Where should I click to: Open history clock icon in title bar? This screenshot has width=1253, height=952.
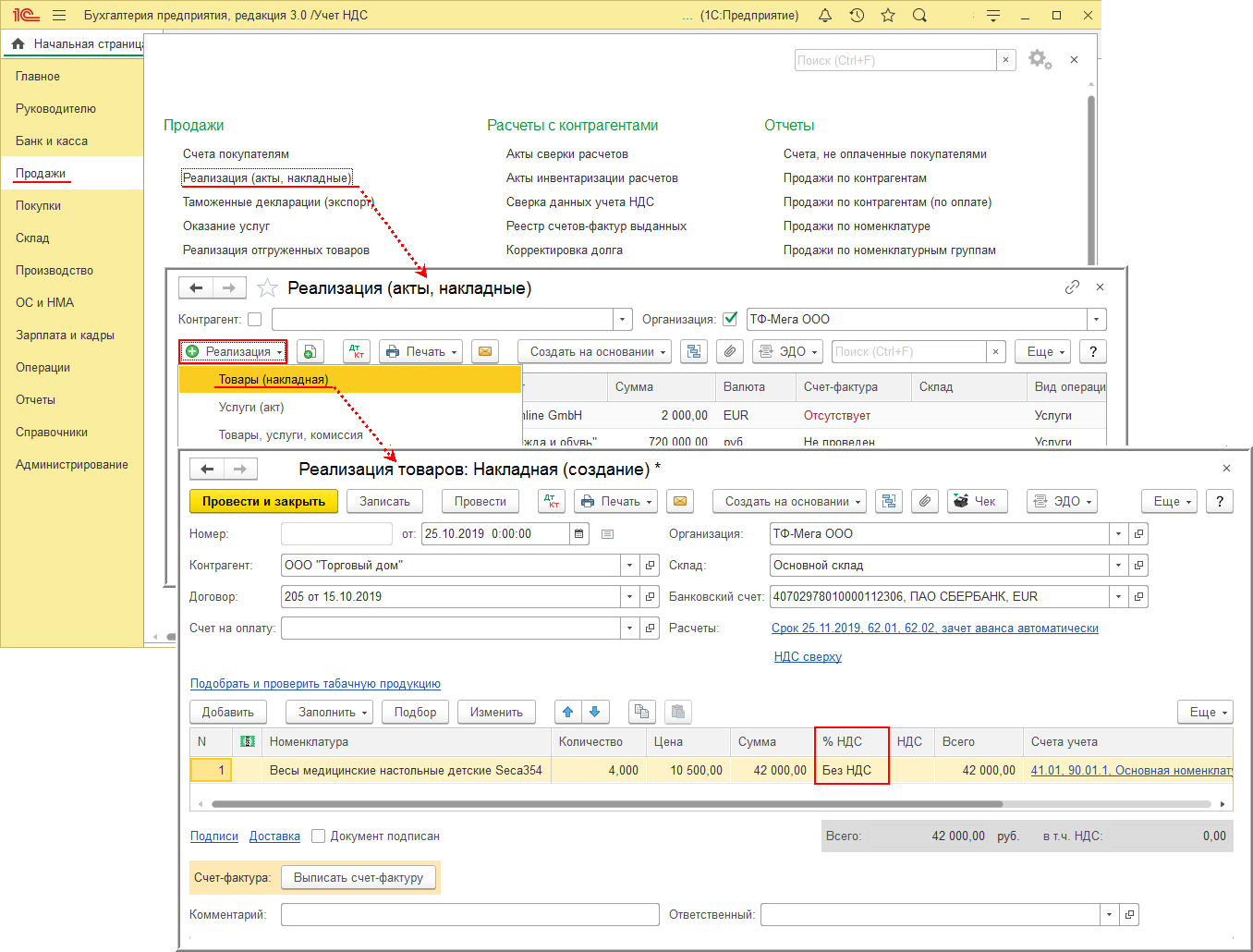click(x=857, y=15)
